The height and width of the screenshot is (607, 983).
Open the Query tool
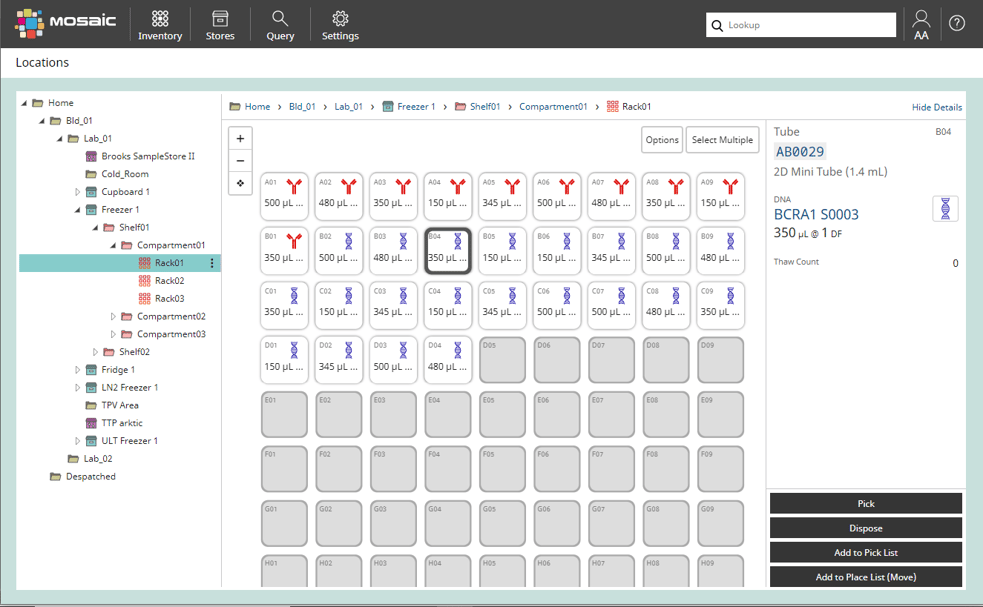280,24
